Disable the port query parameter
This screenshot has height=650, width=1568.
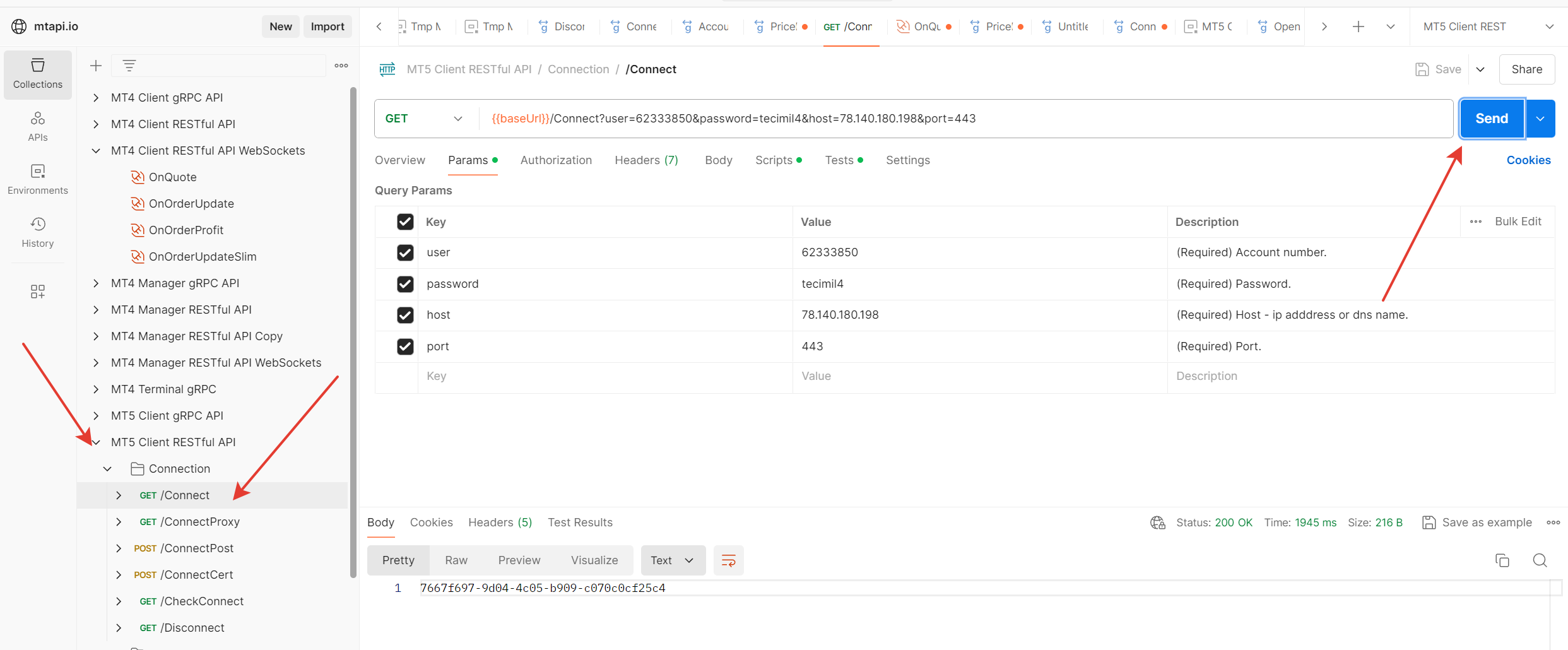[x=405, y=346]
